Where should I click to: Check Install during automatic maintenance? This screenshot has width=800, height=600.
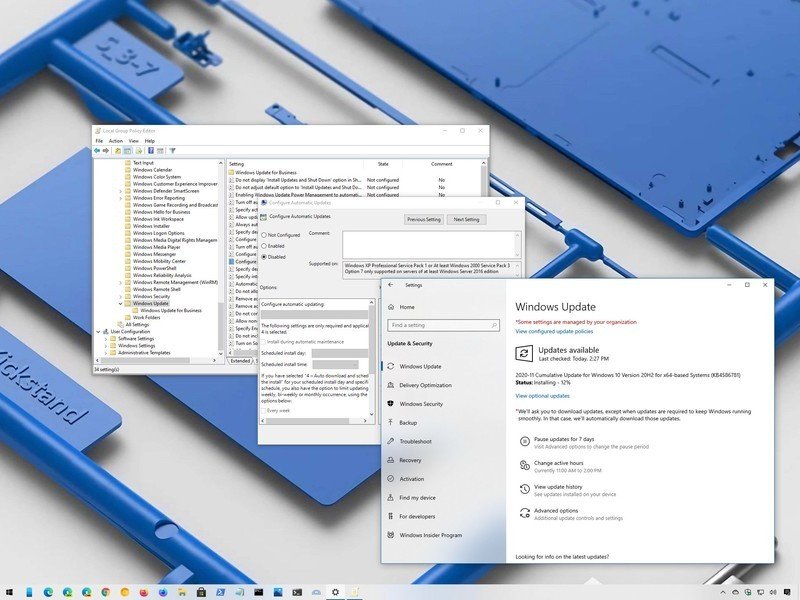pyautogui.click(x=264, y=342)
